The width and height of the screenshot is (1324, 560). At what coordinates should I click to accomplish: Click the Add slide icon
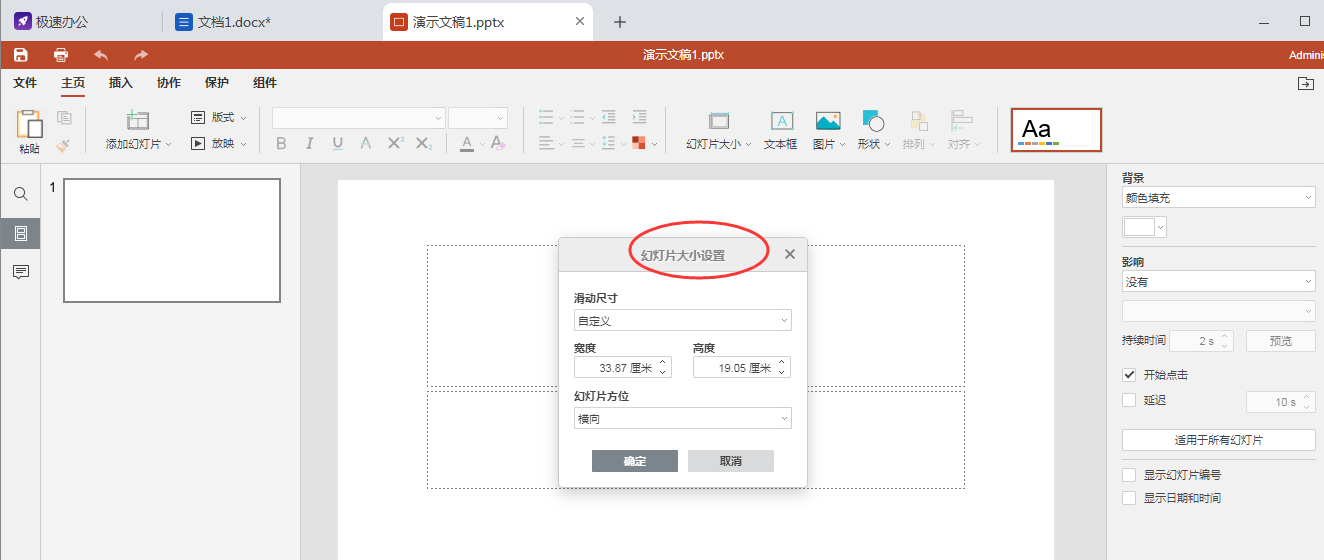click(138, 120)
